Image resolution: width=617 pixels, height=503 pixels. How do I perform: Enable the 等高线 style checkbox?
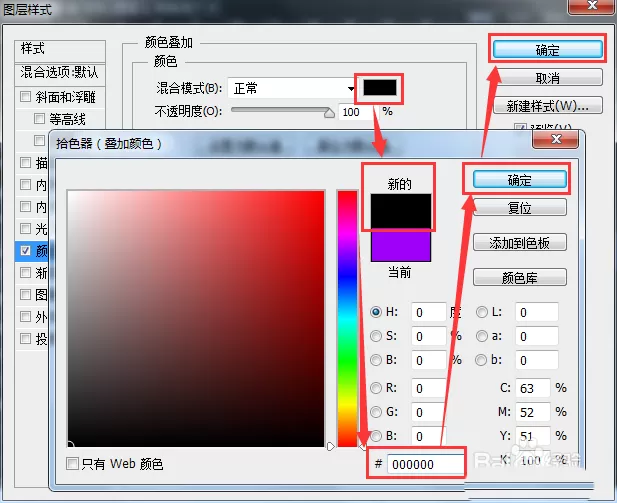pyautogui.click(x=39, y=118)
